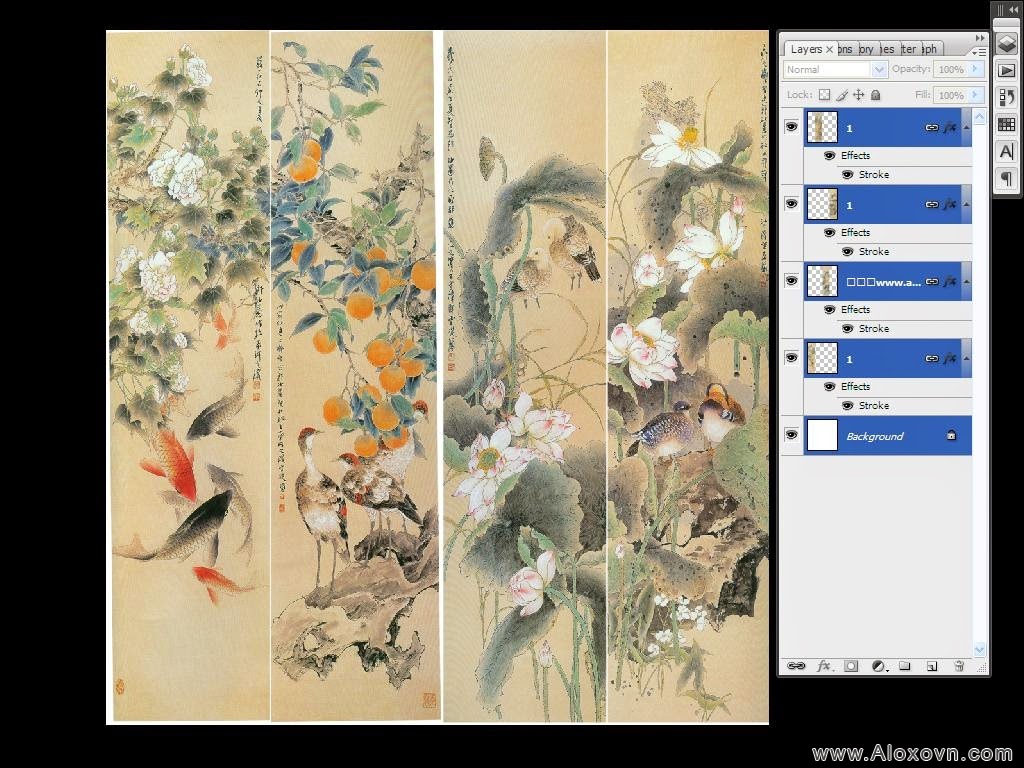
Task: Click the fx icon on the www.a layer
Action: tap(950, 282)
